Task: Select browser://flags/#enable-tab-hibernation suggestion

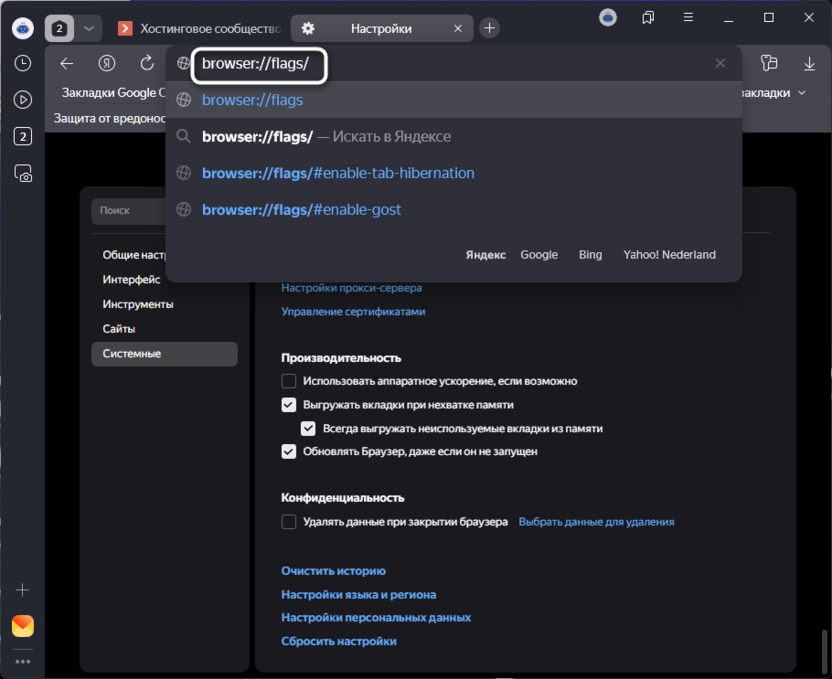Action: [x=338, y=173]
